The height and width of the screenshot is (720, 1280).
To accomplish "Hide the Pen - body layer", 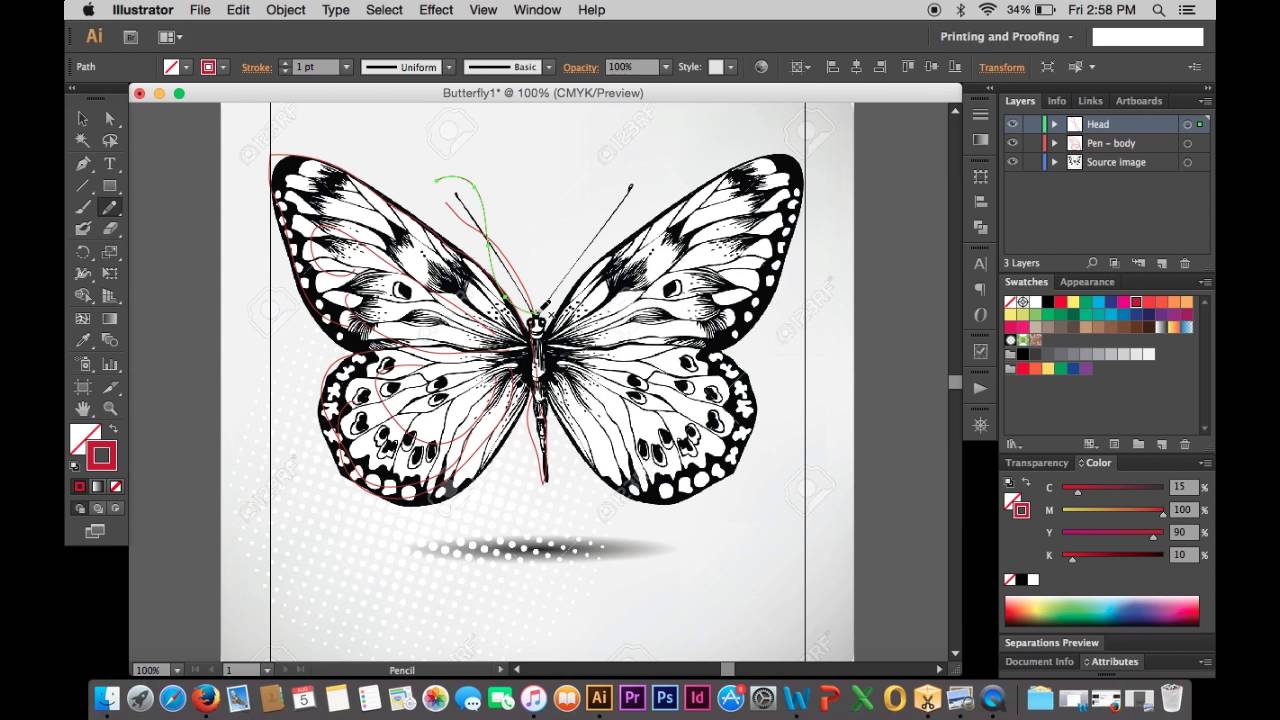I will point(1012,143).
